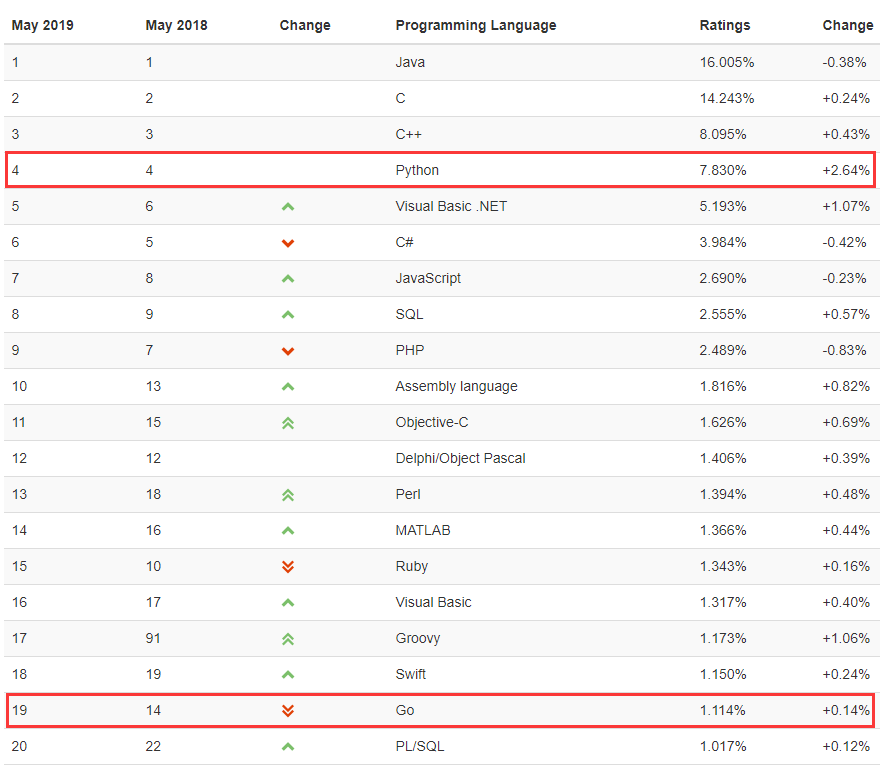Click the 1.150% rating for Swift
This screenshot has width=880, height=777.
[723, 674]
